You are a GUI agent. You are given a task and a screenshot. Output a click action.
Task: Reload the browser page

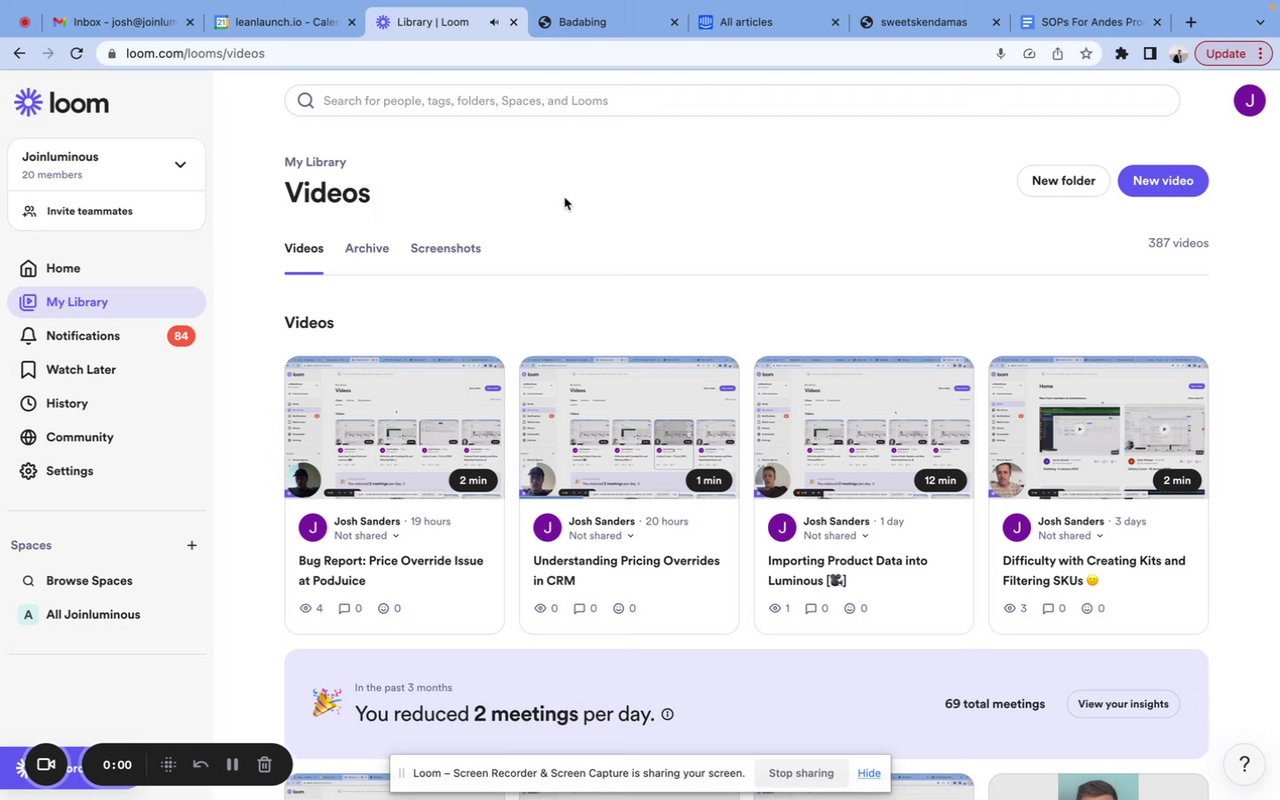76,53
